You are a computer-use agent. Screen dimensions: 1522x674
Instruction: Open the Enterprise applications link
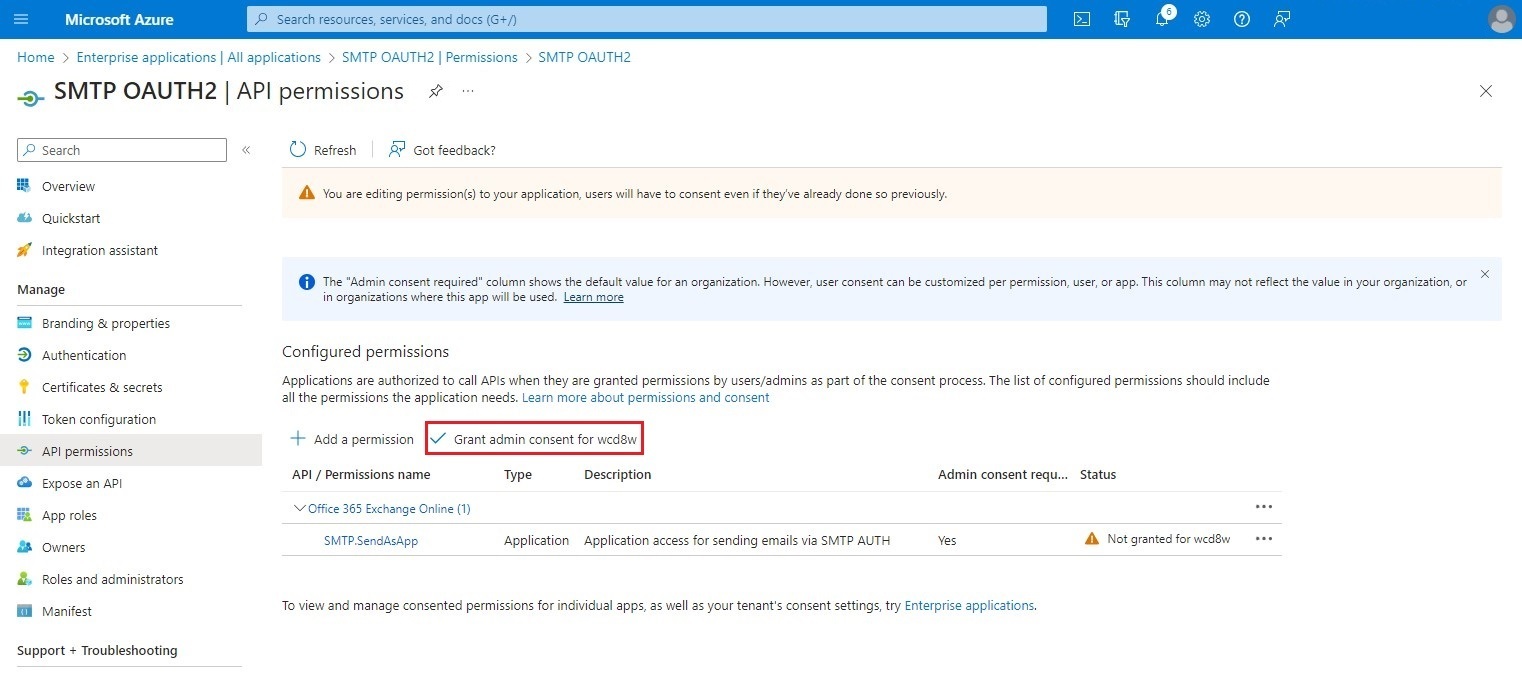click(968, 605)
